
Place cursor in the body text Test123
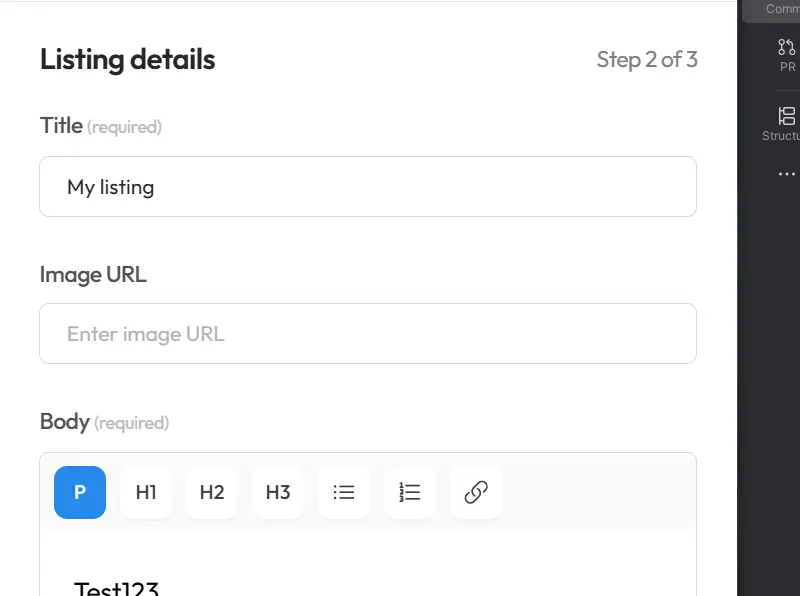[115, 588]
